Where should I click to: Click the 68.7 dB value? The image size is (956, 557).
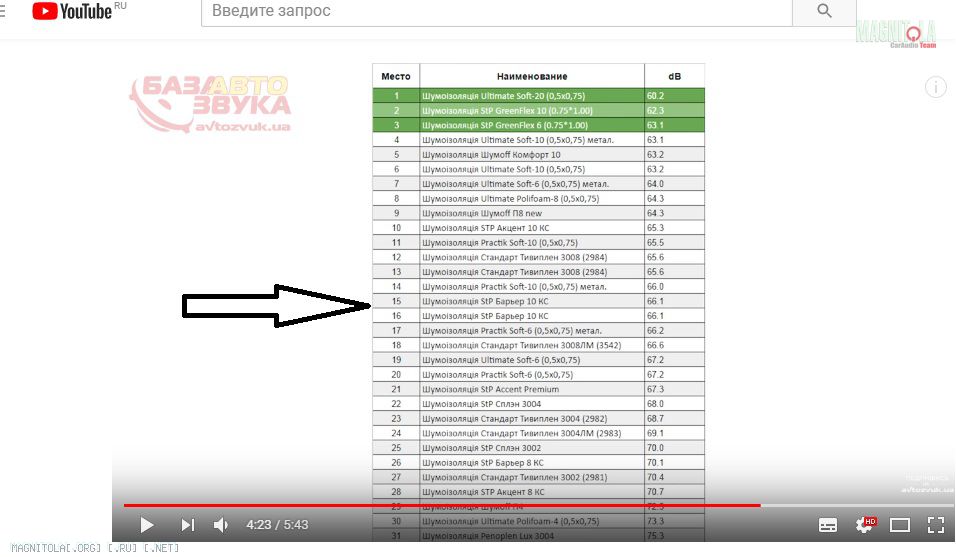655,419
